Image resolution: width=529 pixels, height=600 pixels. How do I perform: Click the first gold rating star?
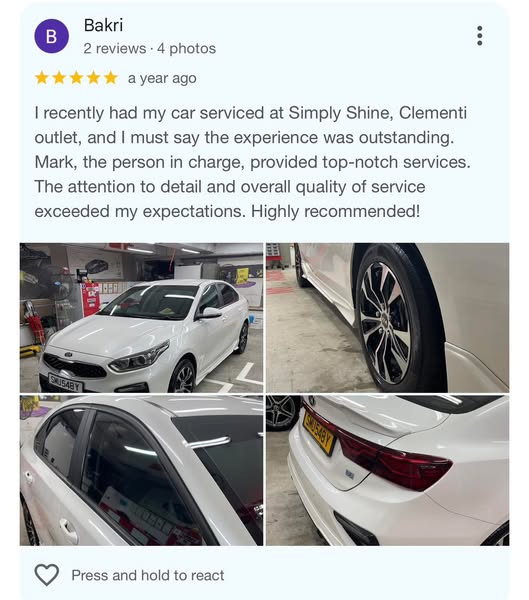(42, 78)
